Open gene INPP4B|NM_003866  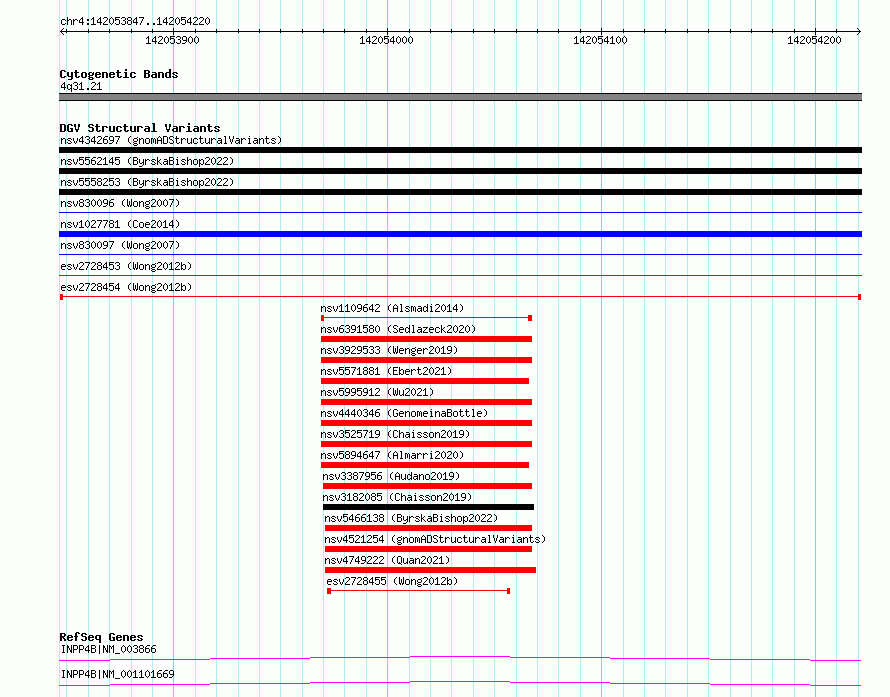pos(108,649)
